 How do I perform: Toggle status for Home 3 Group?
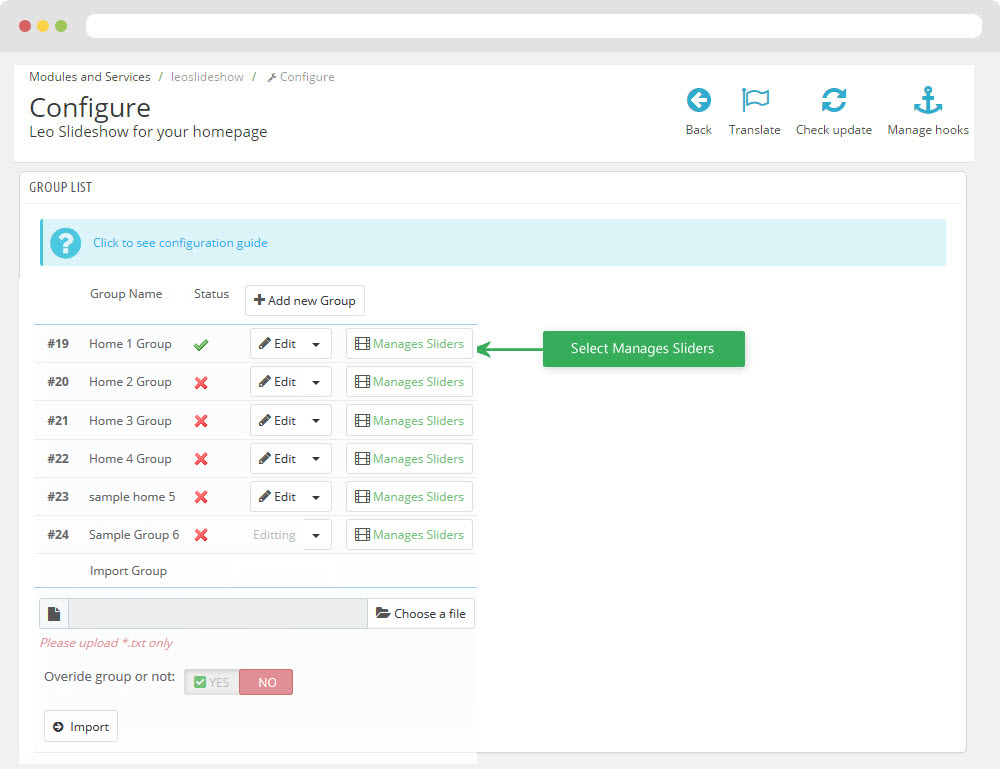click(201, 421)
